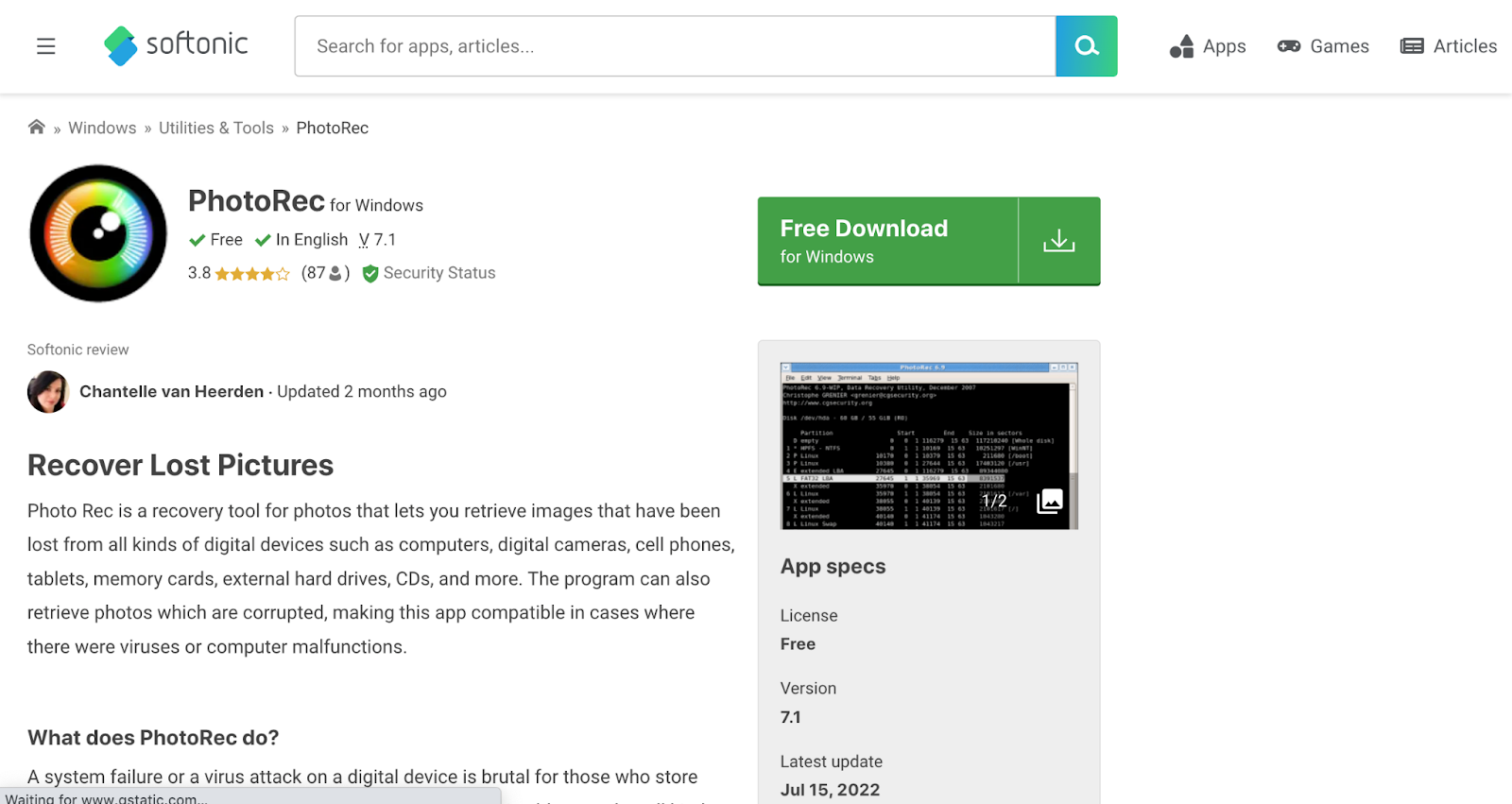Go to the Windows breadcrumb
This screenshot has width=1512, height=804.
click(x=102, y=128)
